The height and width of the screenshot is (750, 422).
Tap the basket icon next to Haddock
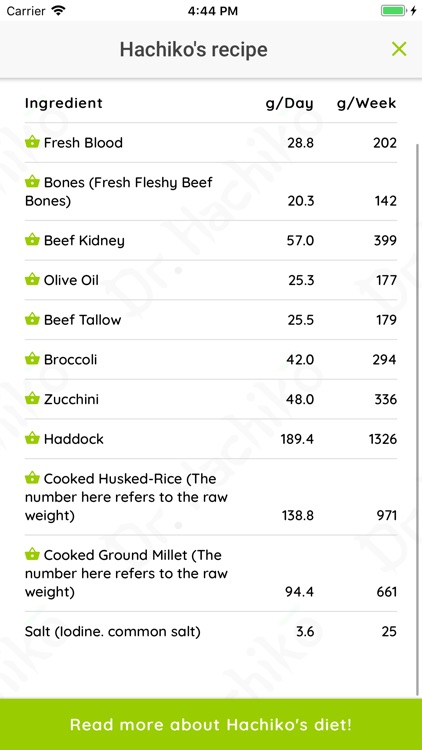pos(32,438)
